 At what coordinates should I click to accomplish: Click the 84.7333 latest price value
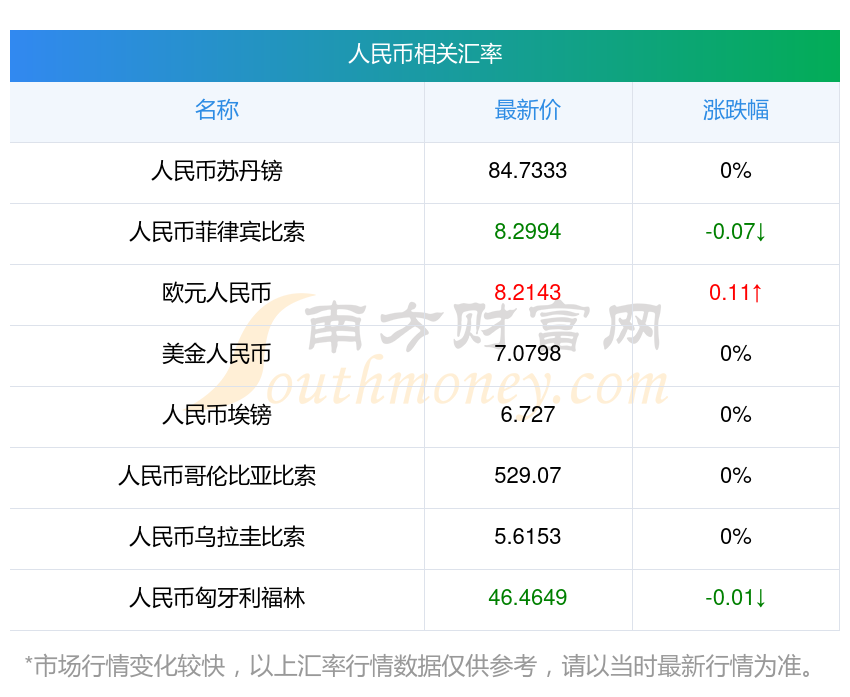coord(528,171)
